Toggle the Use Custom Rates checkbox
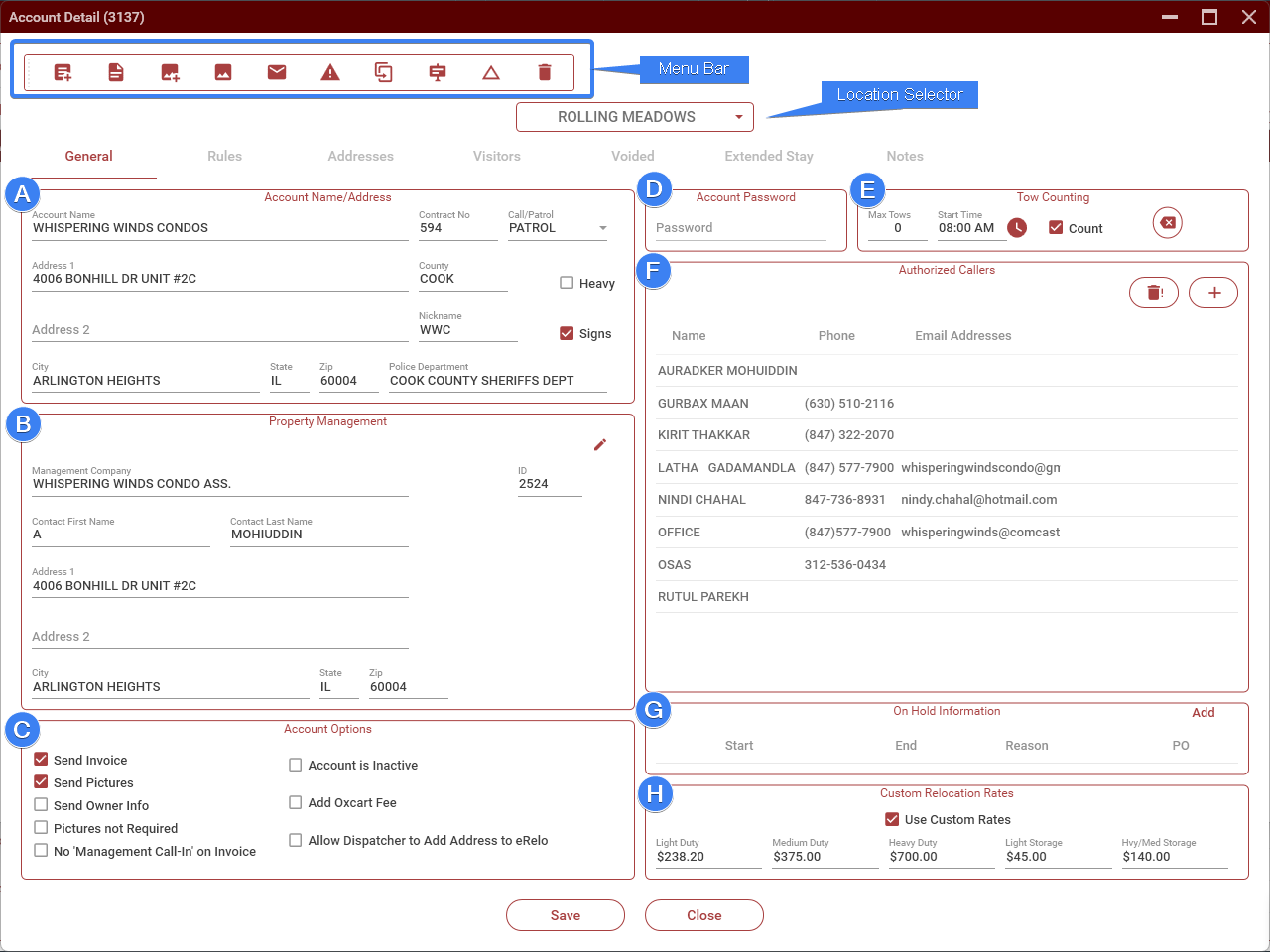Screen dimensions: 1270x952 point(892,819)
